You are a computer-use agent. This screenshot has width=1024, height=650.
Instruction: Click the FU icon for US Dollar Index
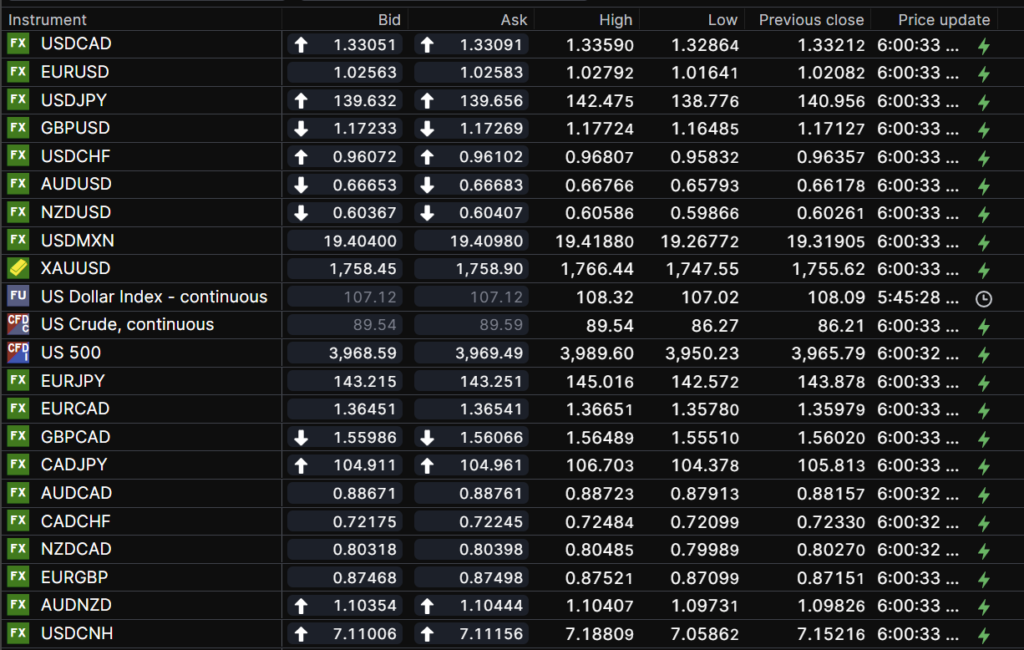click(18, 297)
